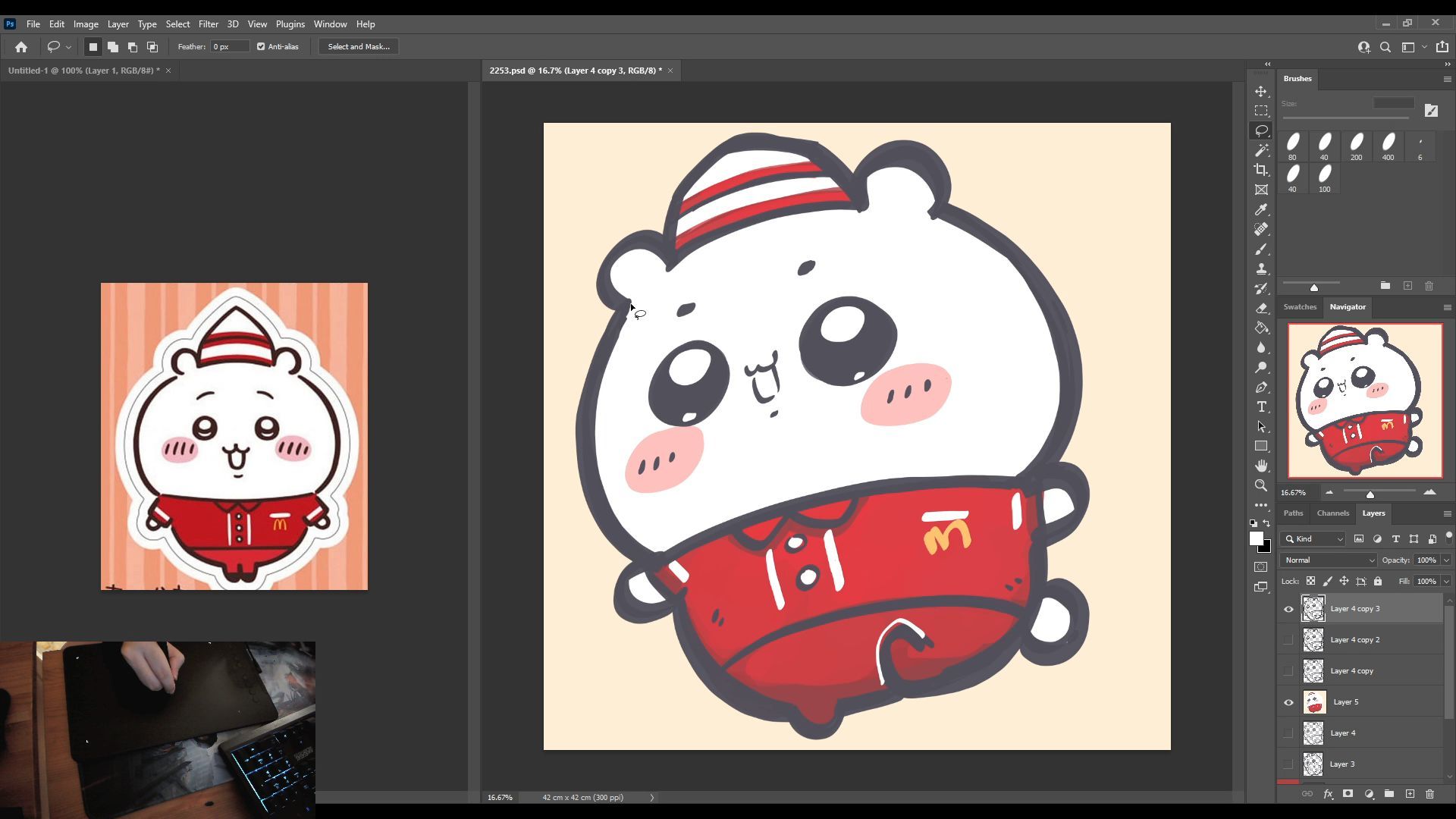Create new layer with plus icon
1456x819 pixels.
tap(1410, 794)
